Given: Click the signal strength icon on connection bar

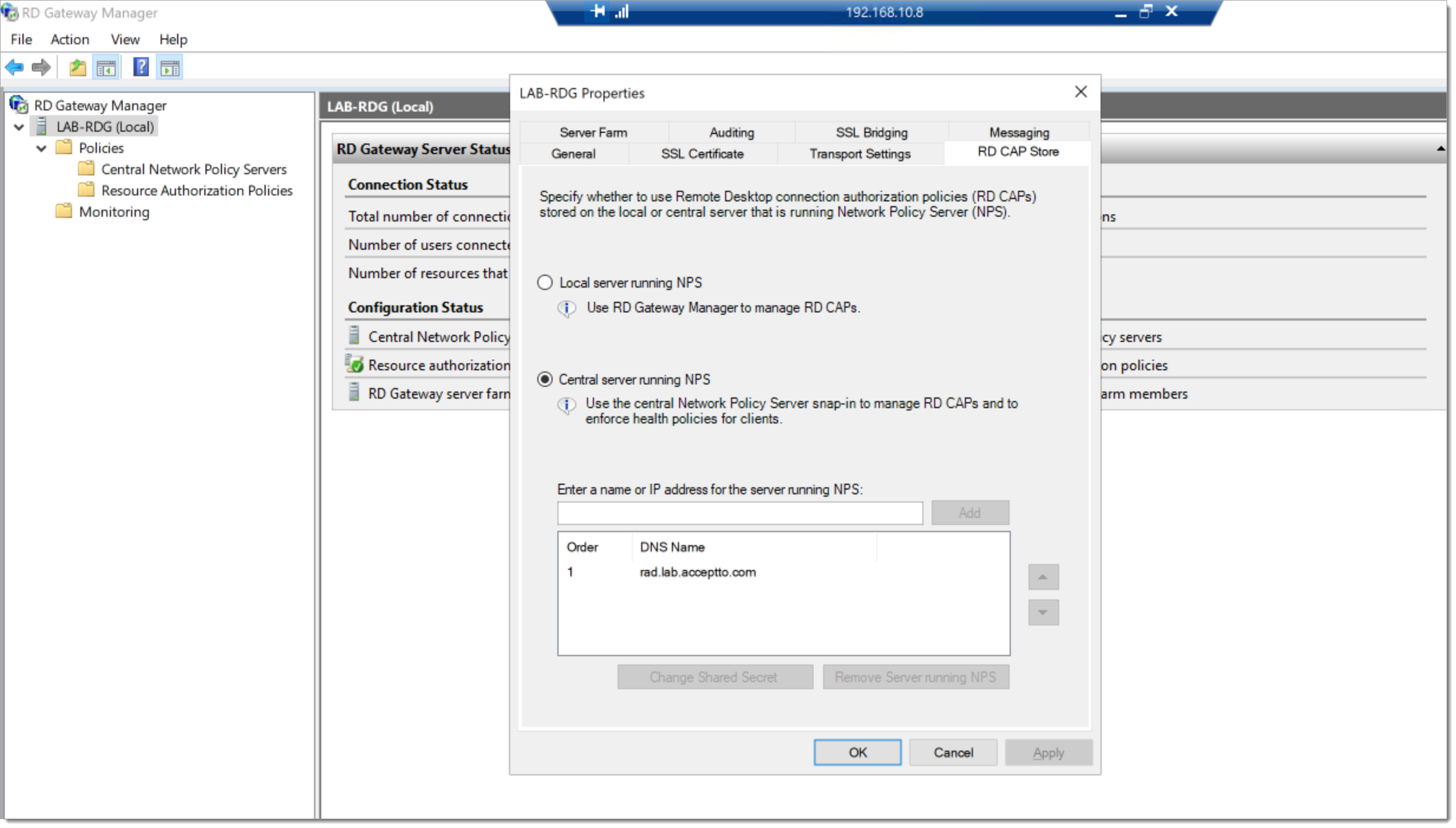Looking at the screenshot, I should 622,11.
